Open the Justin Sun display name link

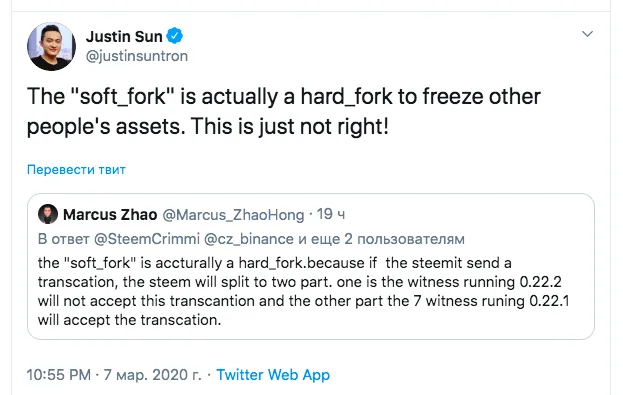click(x=124, y=37)
